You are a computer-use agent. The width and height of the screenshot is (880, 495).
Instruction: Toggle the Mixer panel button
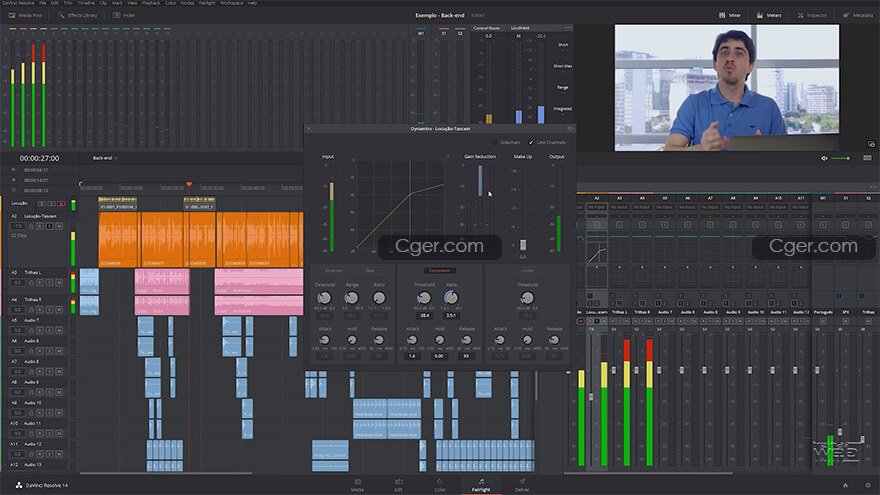pyautogui.click(x=730, y=15)
